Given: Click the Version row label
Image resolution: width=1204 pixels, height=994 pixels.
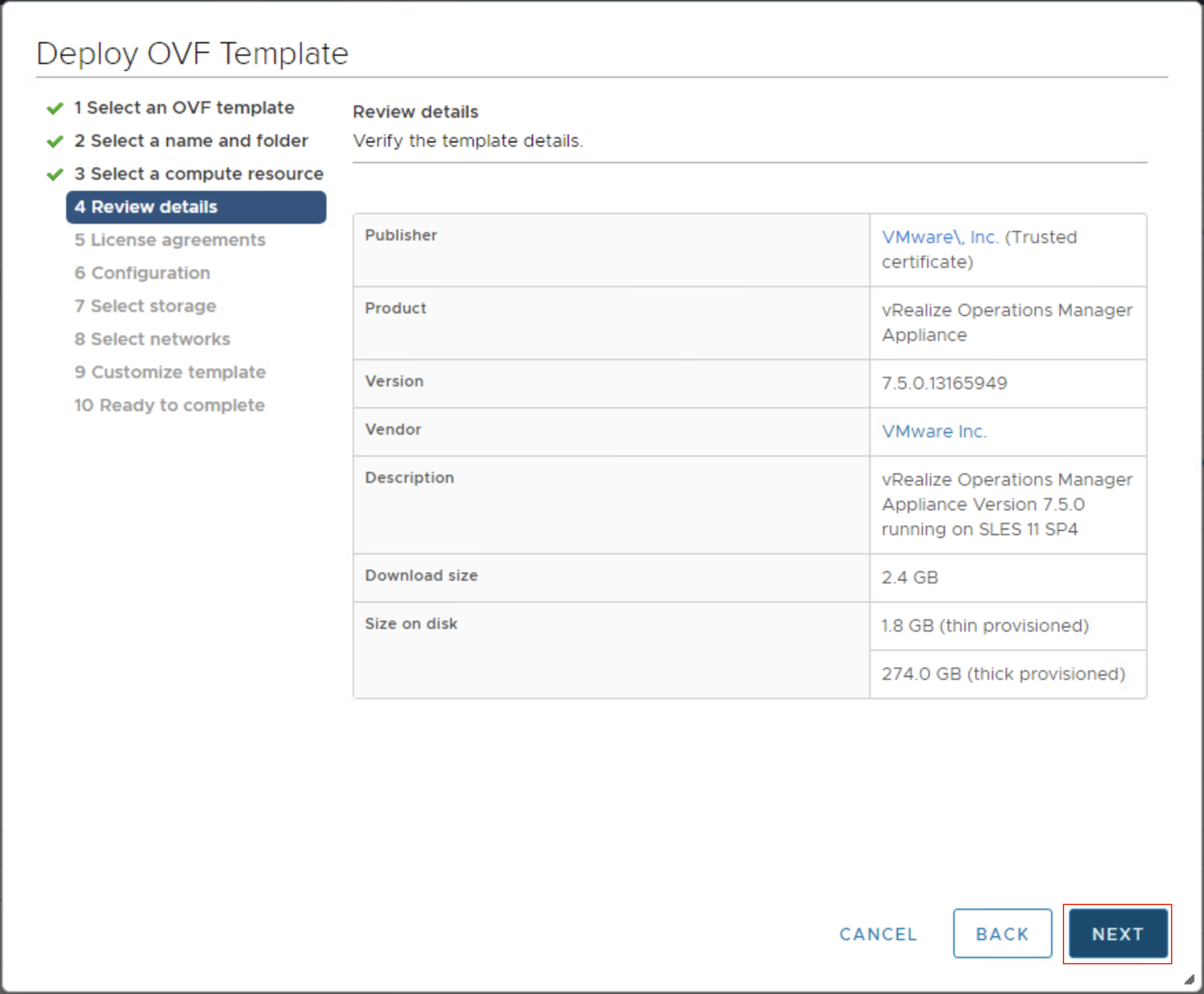Looking at the screenshot, I should [394, 381].
